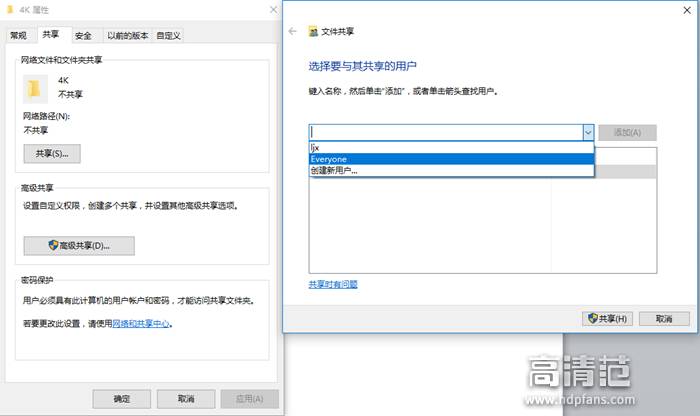The height and width of the screenshot is (416, 700).
Task: Click 取消 in the 4K properties window
Action: 186,399
